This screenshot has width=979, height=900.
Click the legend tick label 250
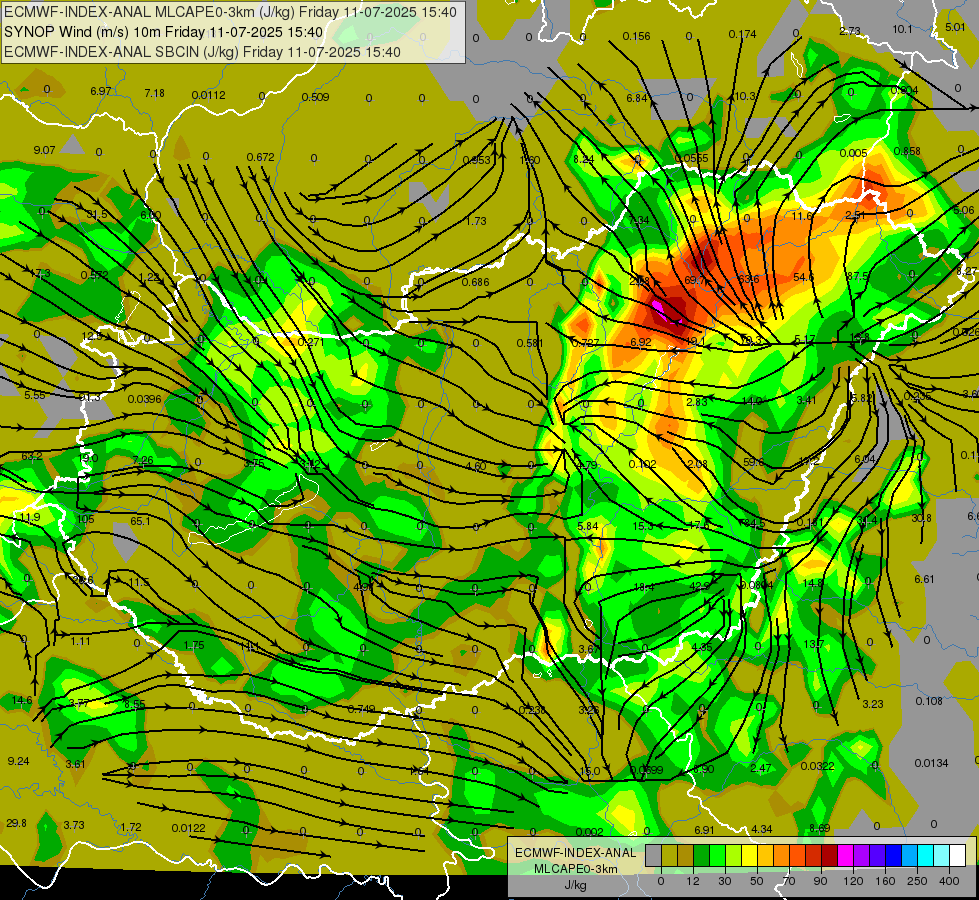(917, 881)
